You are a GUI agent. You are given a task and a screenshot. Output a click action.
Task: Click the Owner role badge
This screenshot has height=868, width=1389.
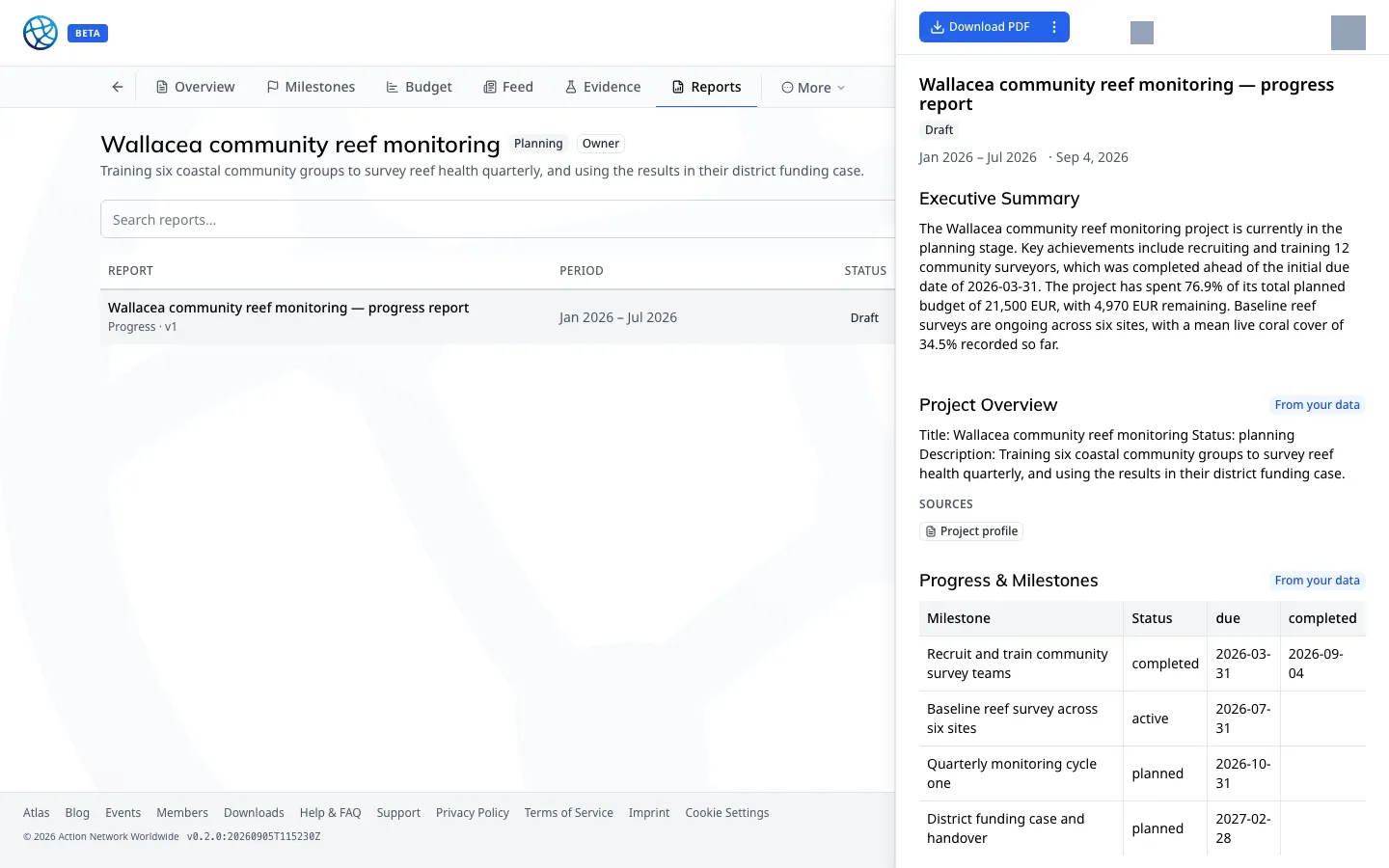point(601,144)
